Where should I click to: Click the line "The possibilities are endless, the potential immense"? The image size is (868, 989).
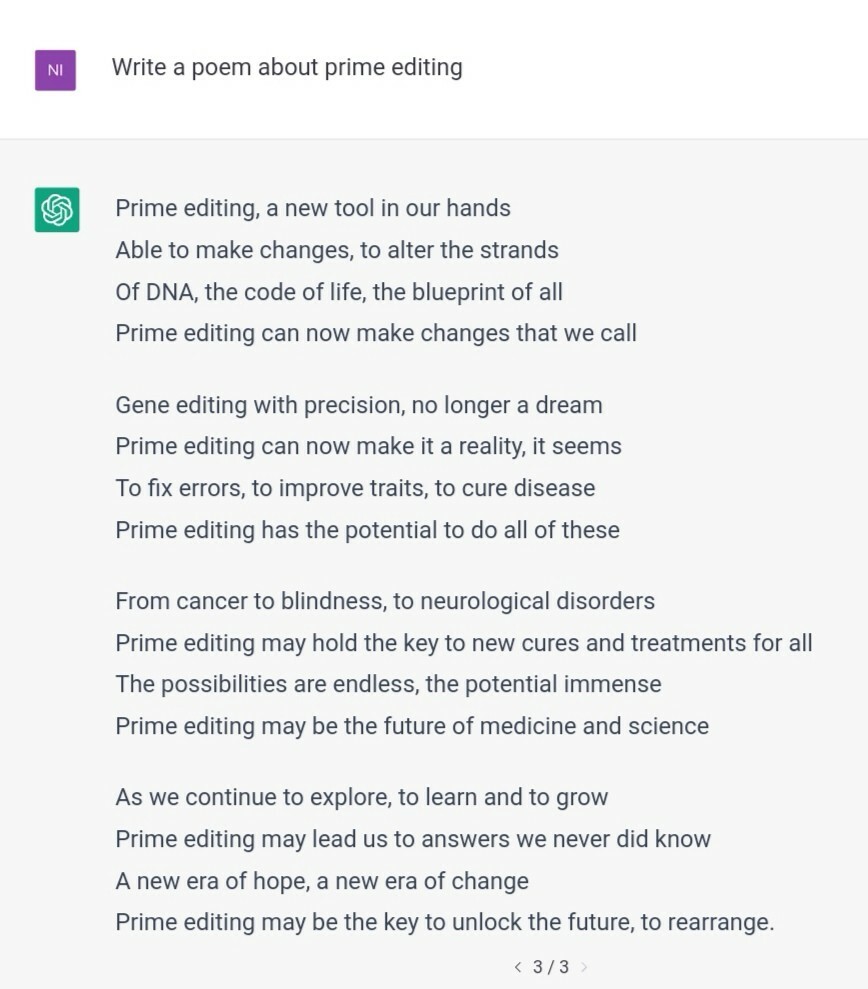389,684
